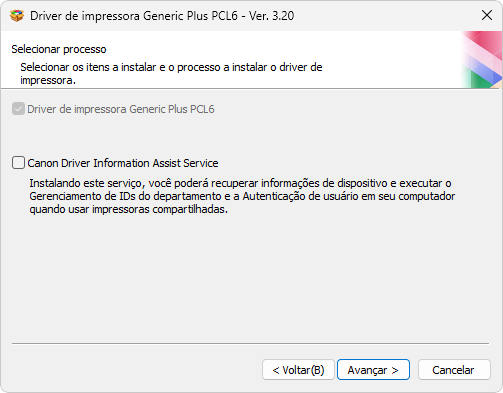Click the Canon Driver Information Assist Service label
503x393 pixels.
click(x=123, y=163)
